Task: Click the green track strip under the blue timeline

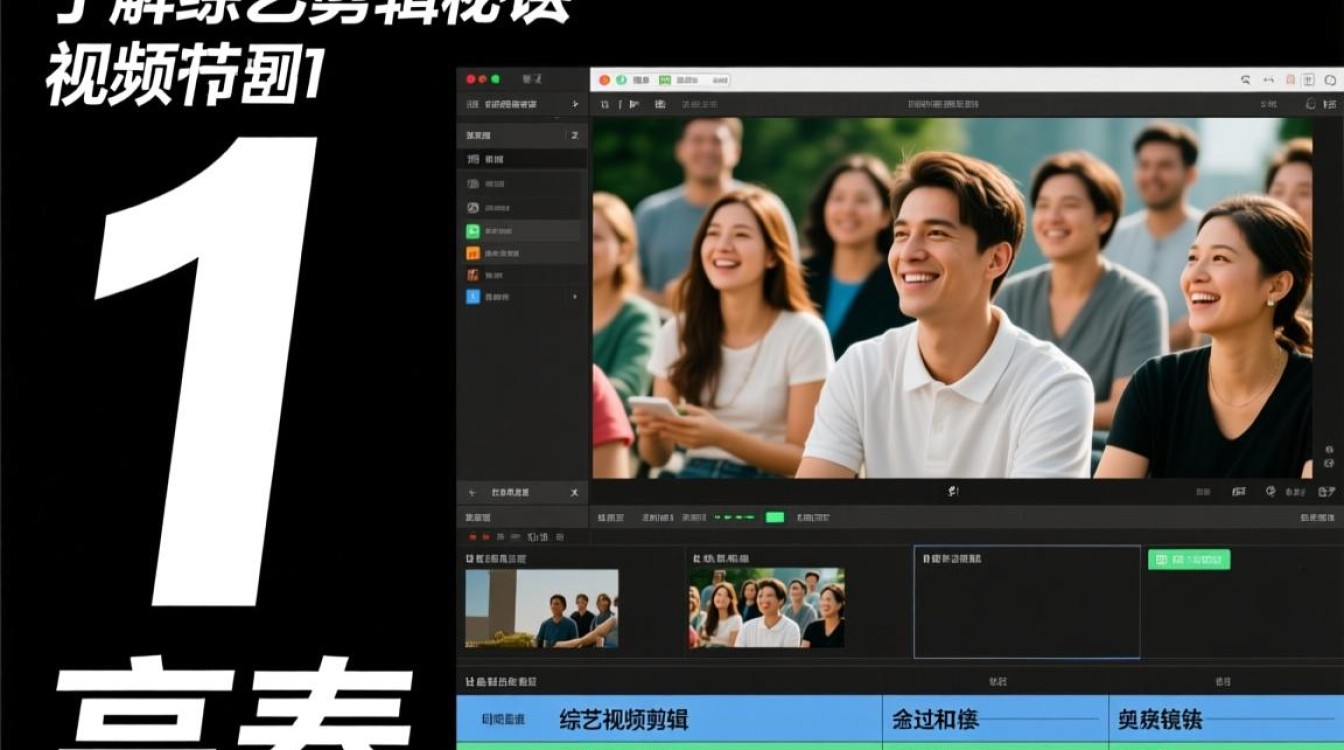Action: coord(900,746)
